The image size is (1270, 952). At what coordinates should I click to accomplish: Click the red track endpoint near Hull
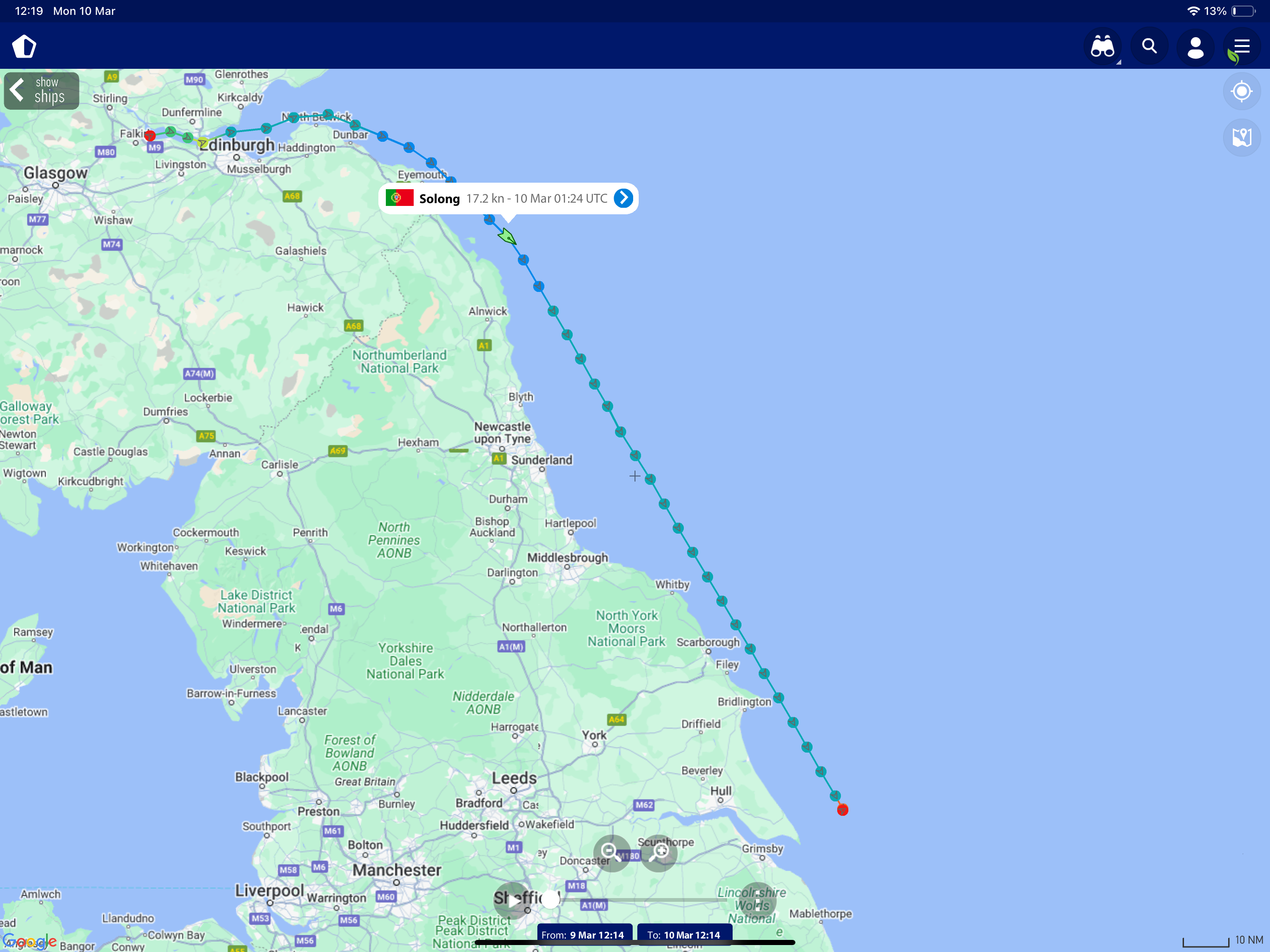click(x=842, y=810)
